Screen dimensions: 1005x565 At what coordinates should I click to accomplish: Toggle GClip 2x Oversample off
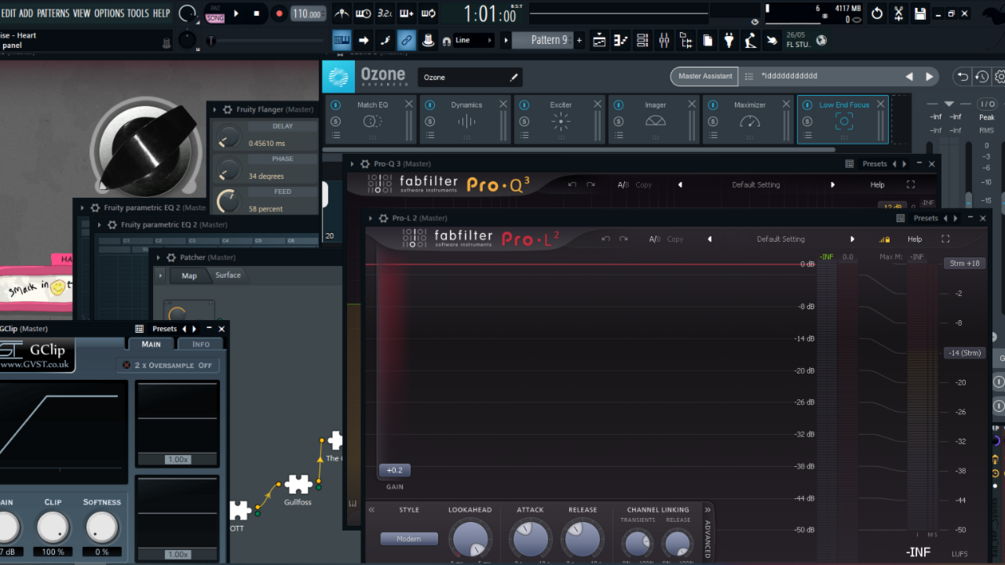[x=169, y=365]
